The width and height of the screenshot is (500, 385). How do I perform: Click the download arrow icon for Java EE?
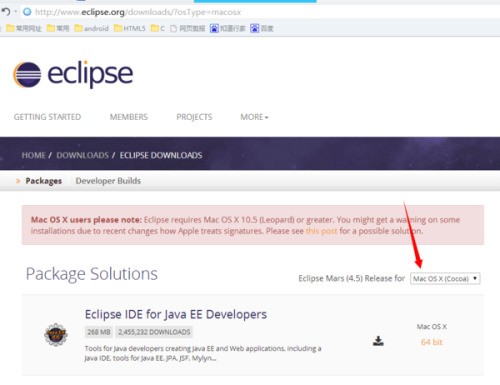378,341
